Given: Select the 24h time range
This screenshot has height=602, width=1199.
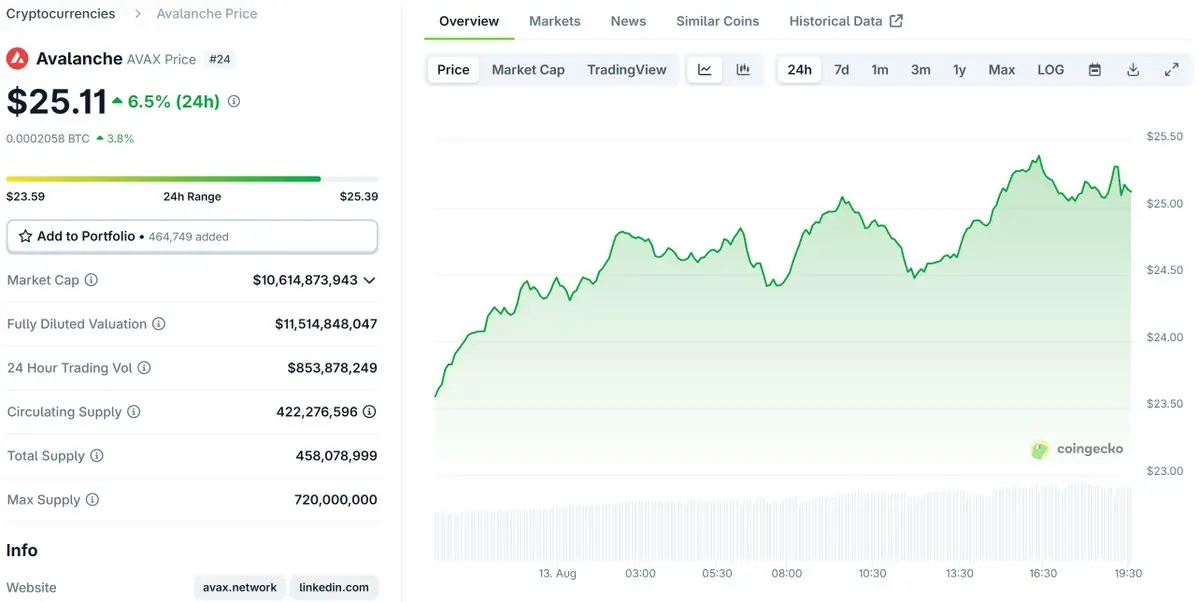Looking at the screenshot, I should [x=800, y=70].
